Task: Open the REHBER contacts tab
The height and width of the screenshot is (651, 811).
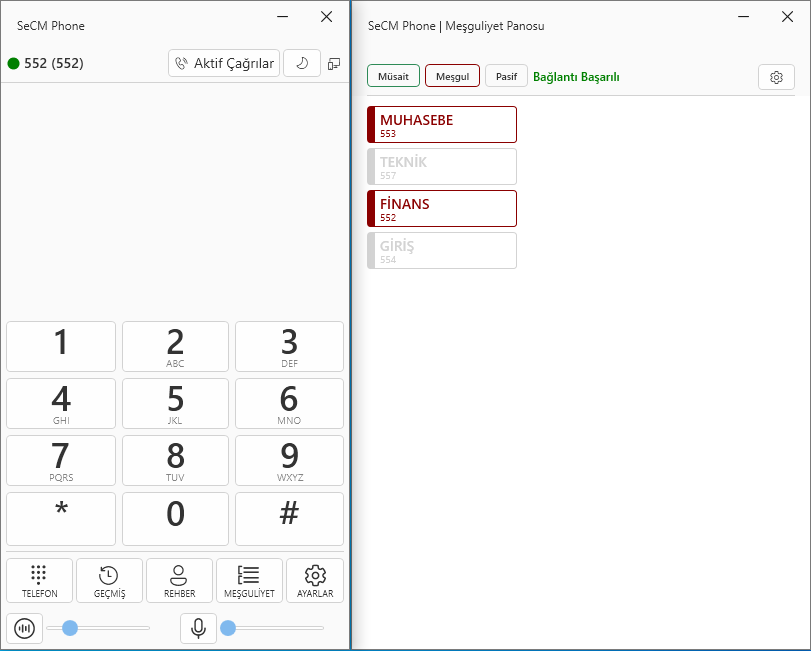Action: coord(179,580)
